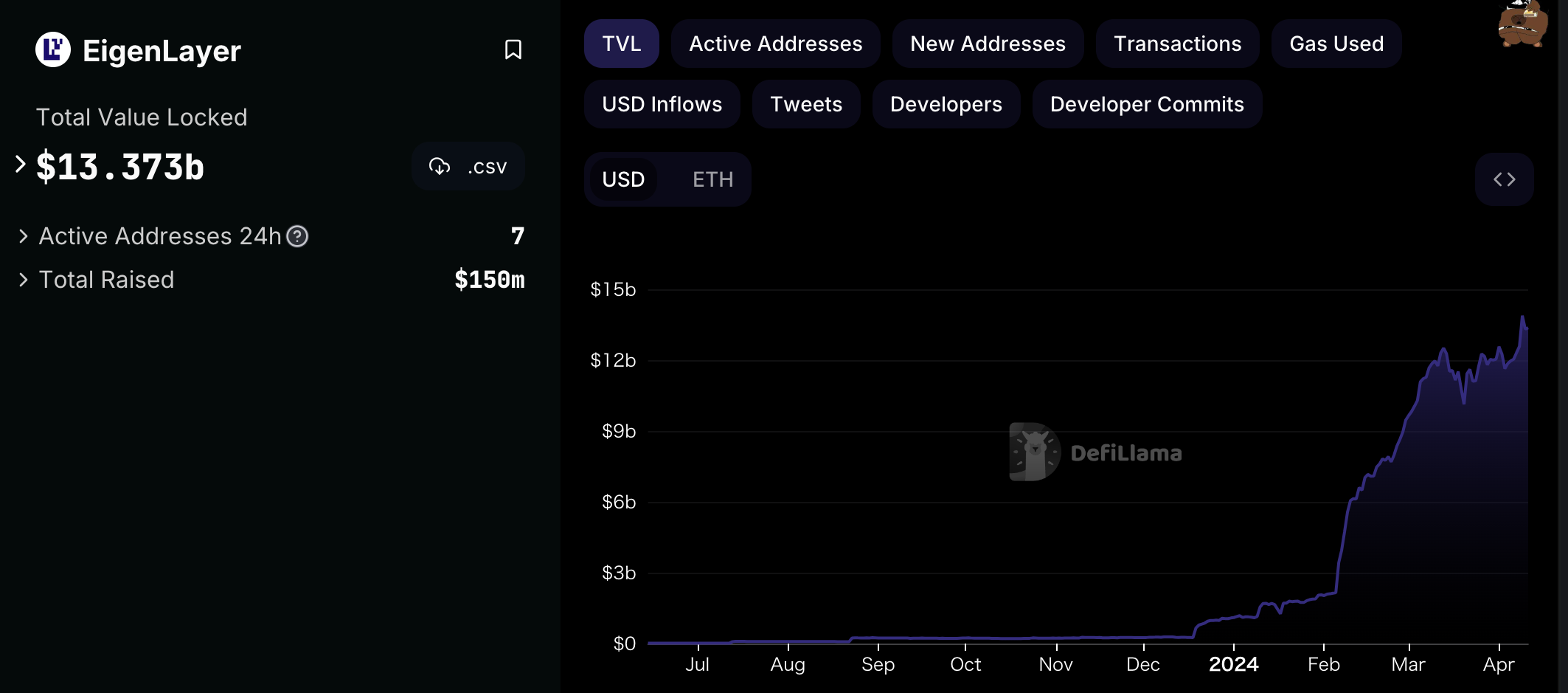Expand Active Addresses 24h row
This screenshot has width=1568, height=693.
[x=23, y=236]
